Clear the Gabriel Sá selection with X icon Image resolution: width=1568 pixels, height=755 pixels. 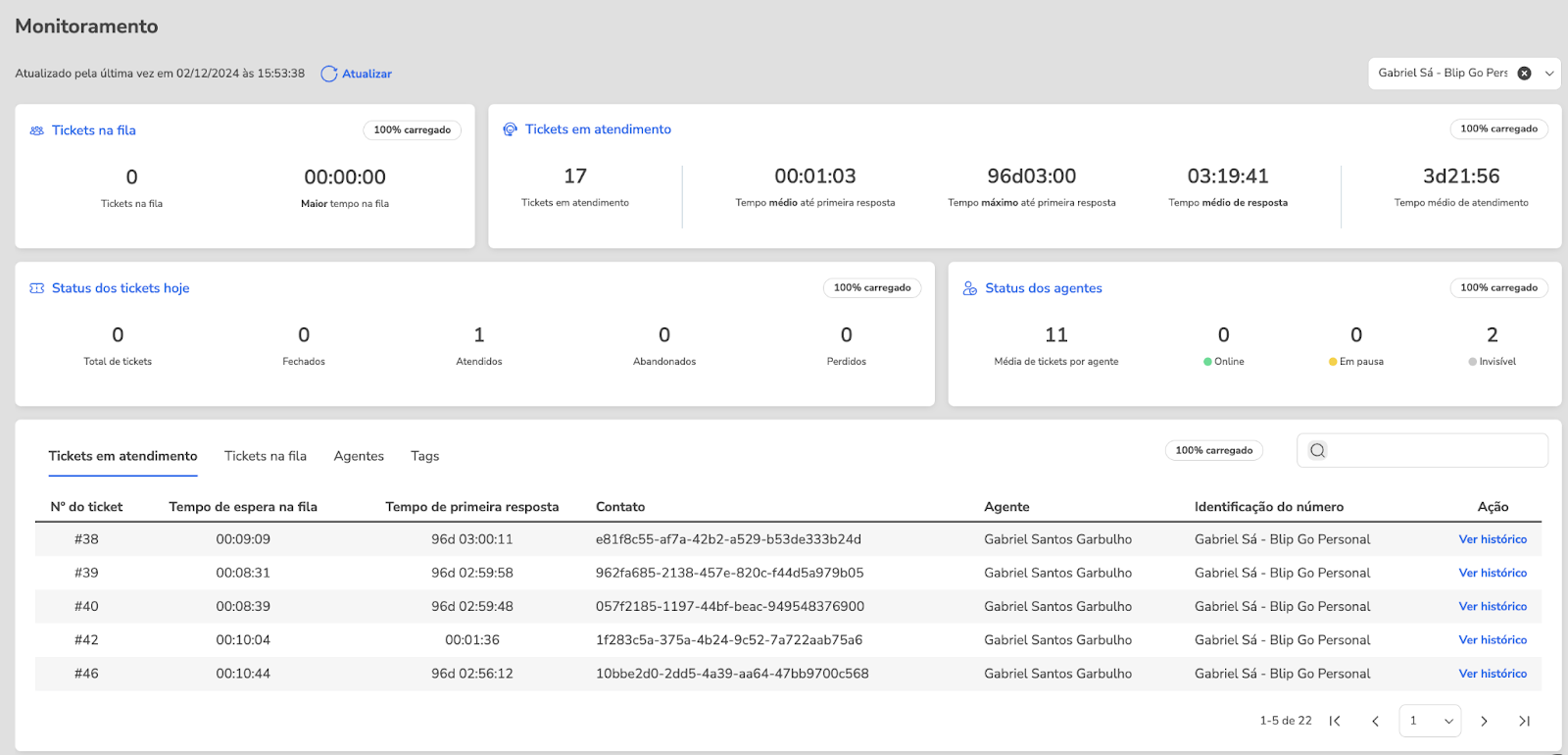pos(1524,74)
